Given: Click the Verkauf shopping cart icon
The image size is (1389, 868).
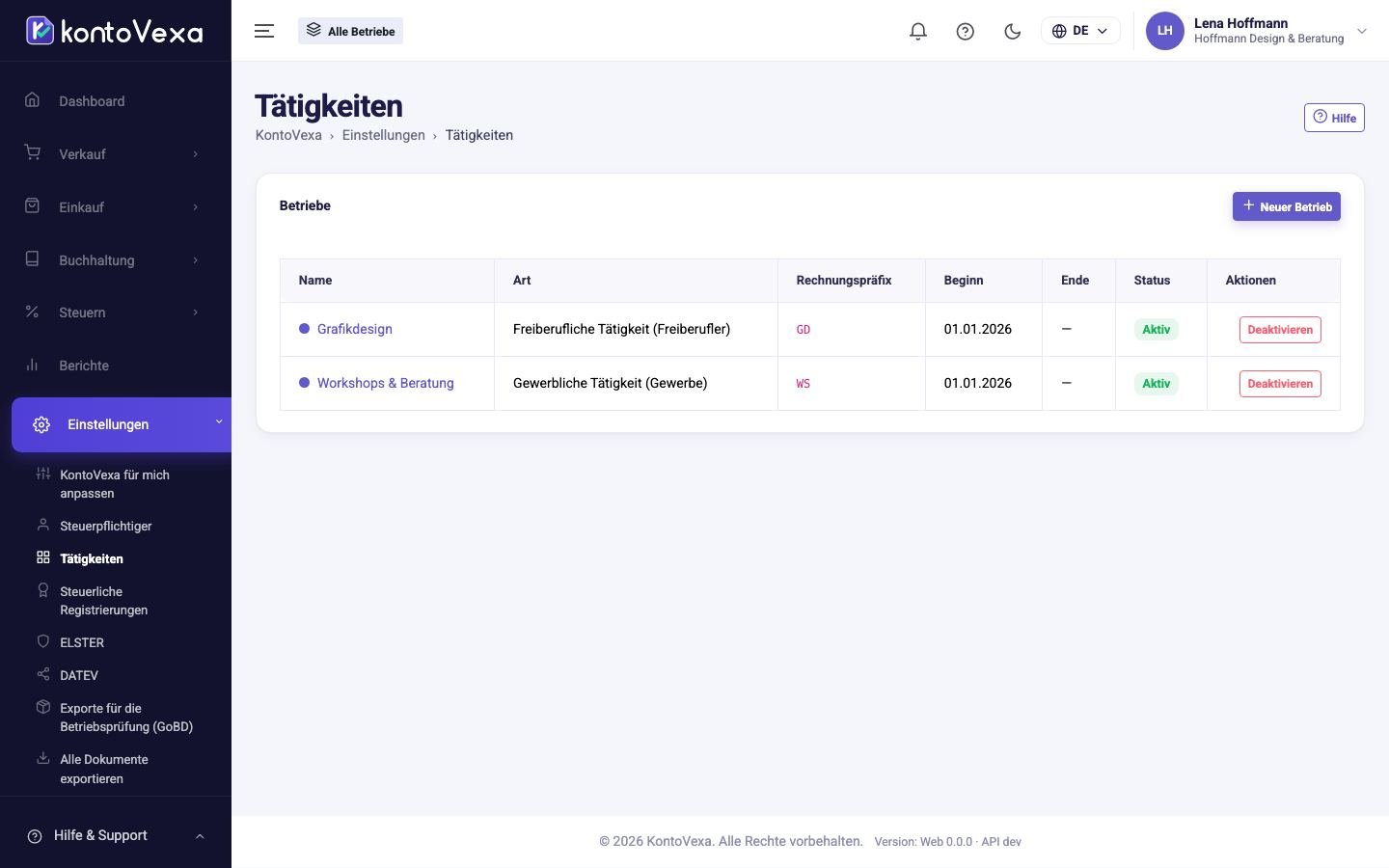Looking at the screenshot, I should click(32, 152).
